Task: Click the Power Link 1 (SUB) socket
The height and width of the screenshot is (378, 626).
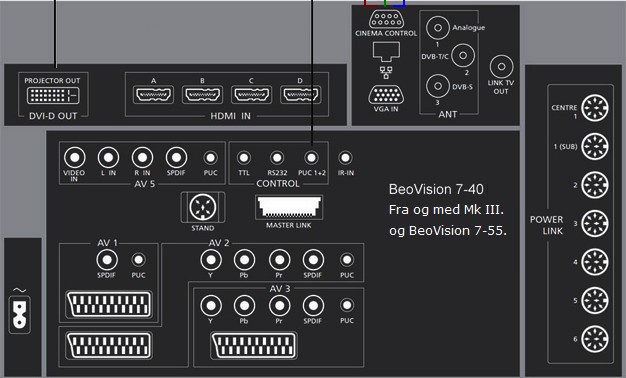Action: point(595,146)
